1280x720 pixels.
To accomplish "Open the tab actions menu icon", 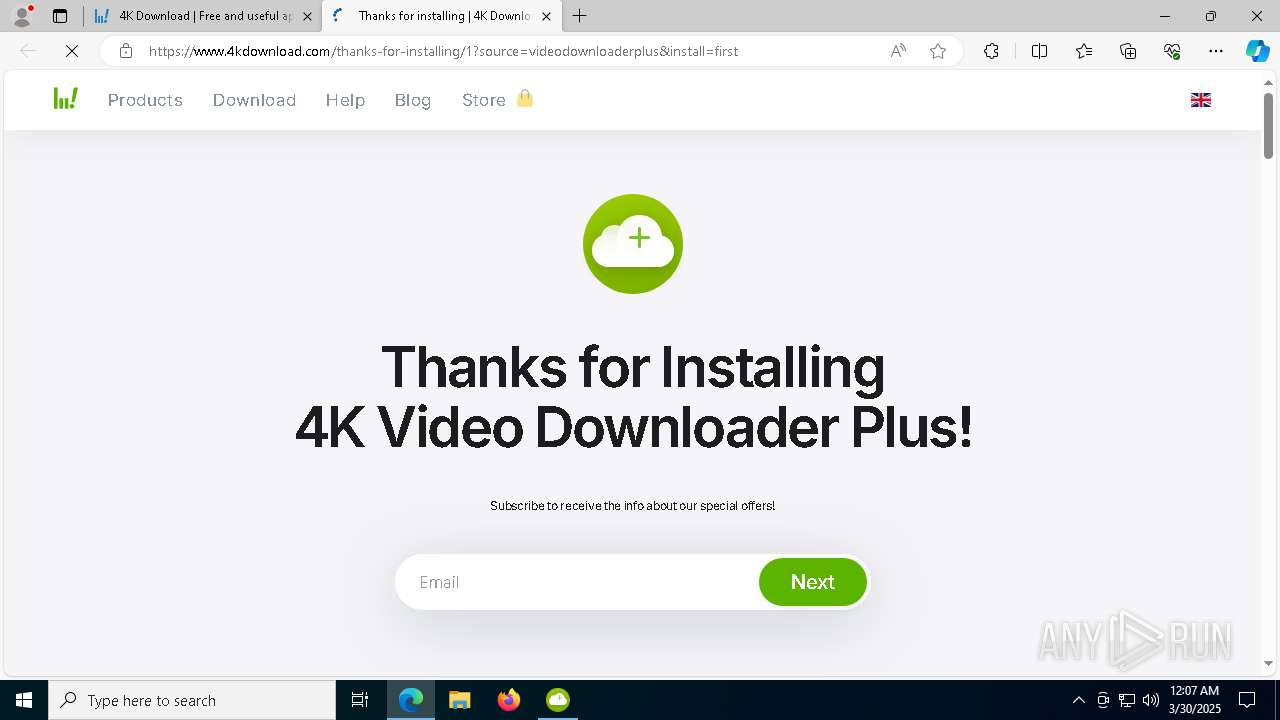I will click(60, 16).
